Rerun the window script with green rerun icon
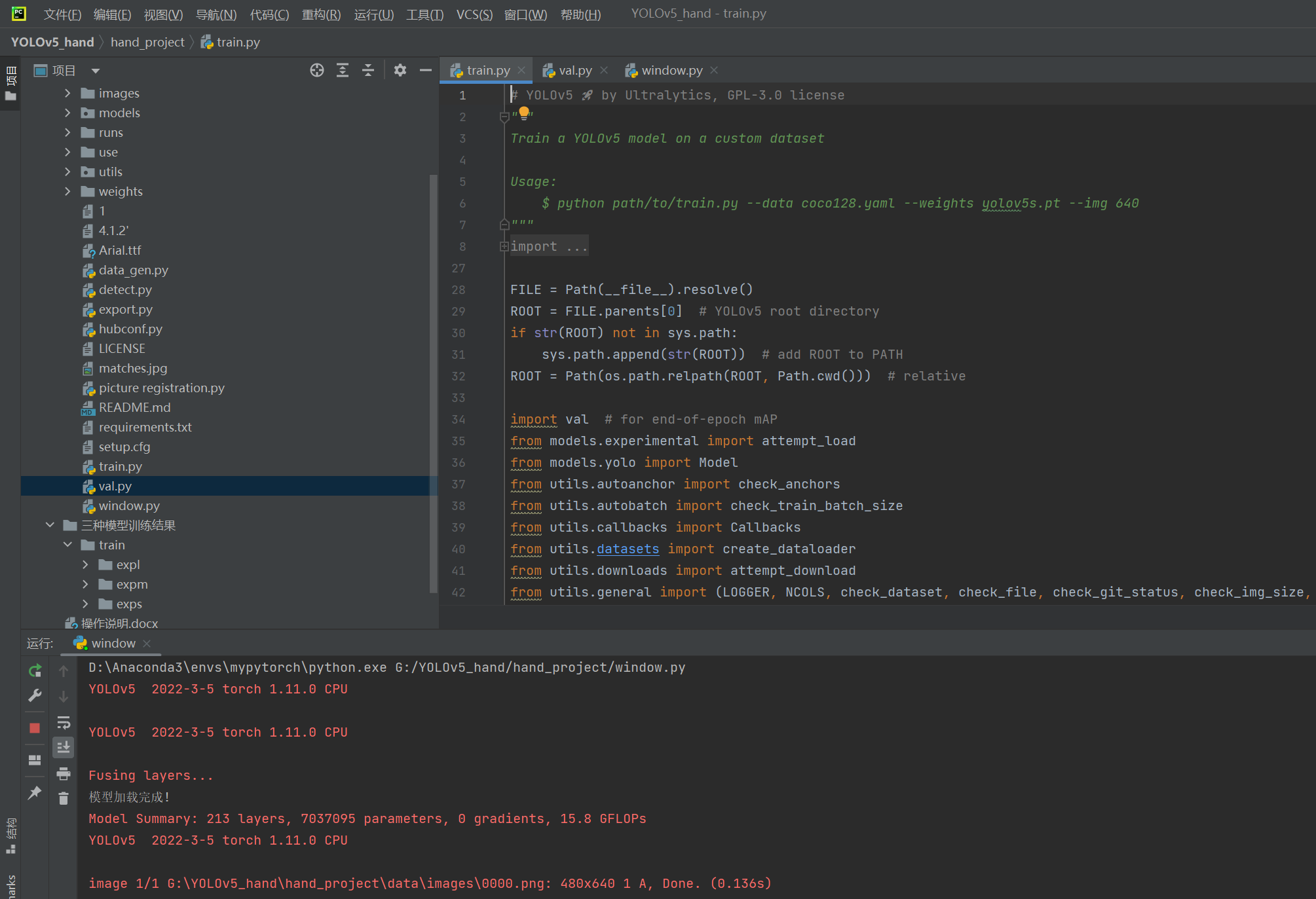This screenshot has height=899, width=1316. click(x=35, y=670)
